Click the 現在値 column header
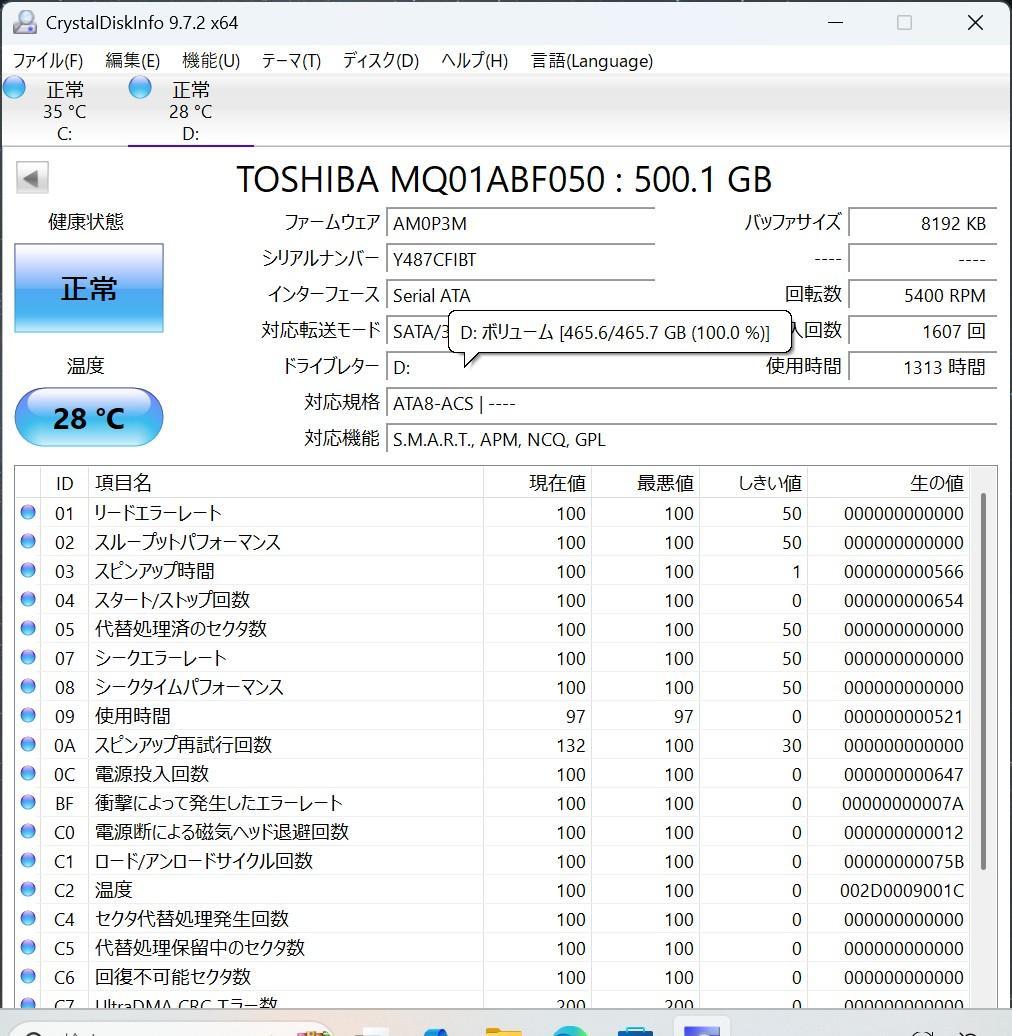 point(537,483)
